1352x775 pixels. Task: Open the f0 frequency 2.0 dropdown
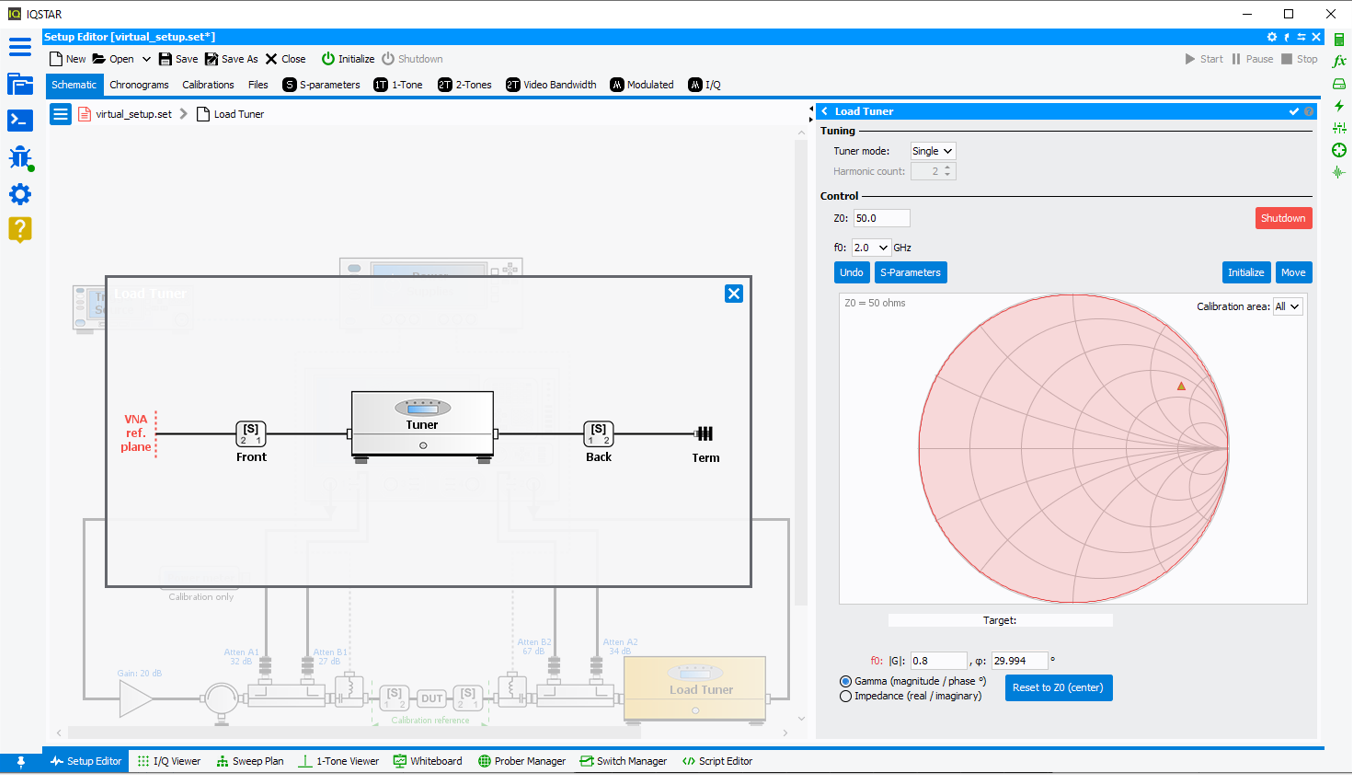click(871, 247)
